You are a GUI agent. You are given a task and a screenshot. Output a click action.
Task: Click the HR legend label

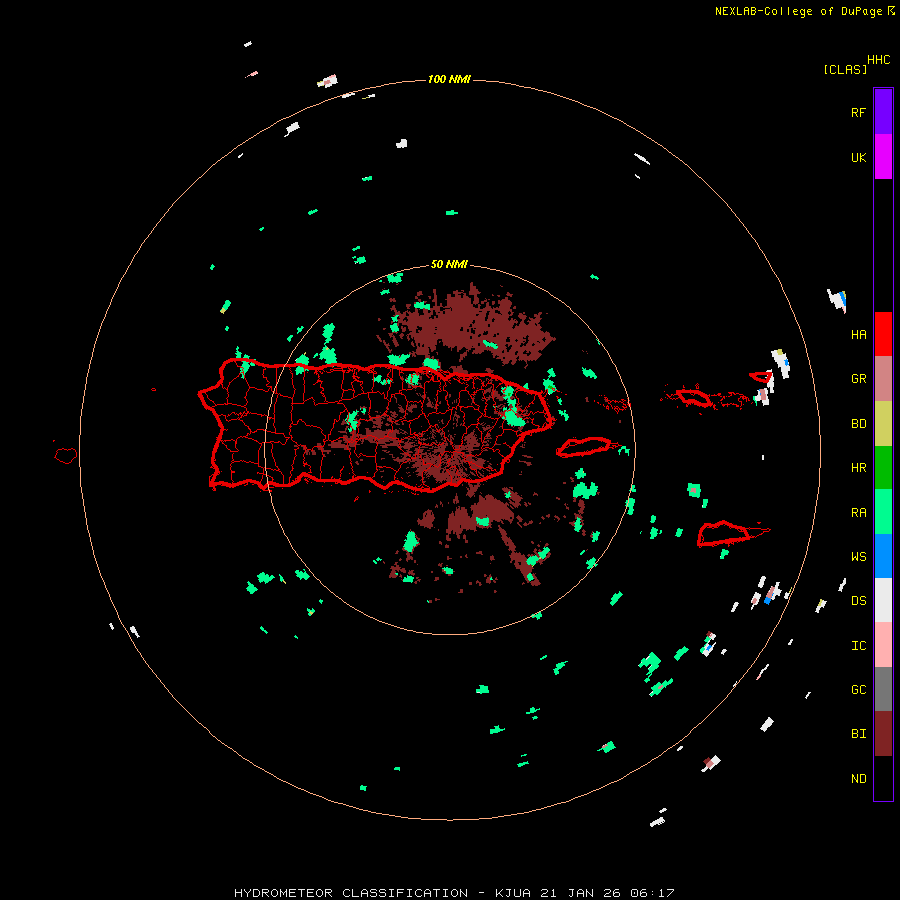(858, 468)
